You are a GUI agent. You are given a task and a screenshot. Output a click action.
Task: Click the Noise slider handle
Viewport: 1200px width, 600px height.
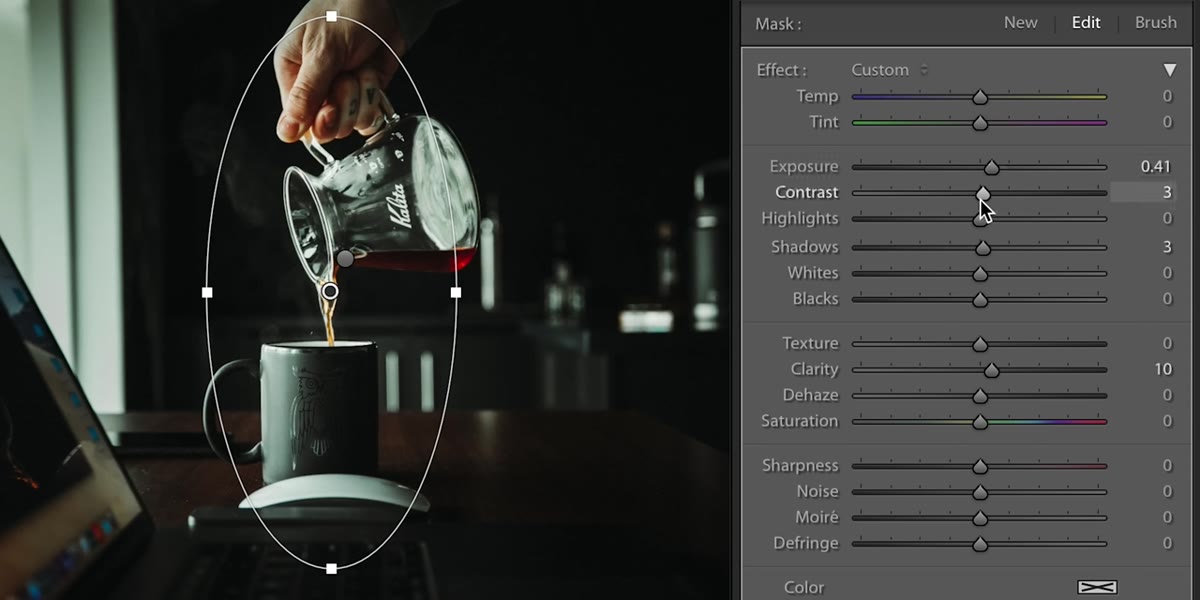(980, 492)
